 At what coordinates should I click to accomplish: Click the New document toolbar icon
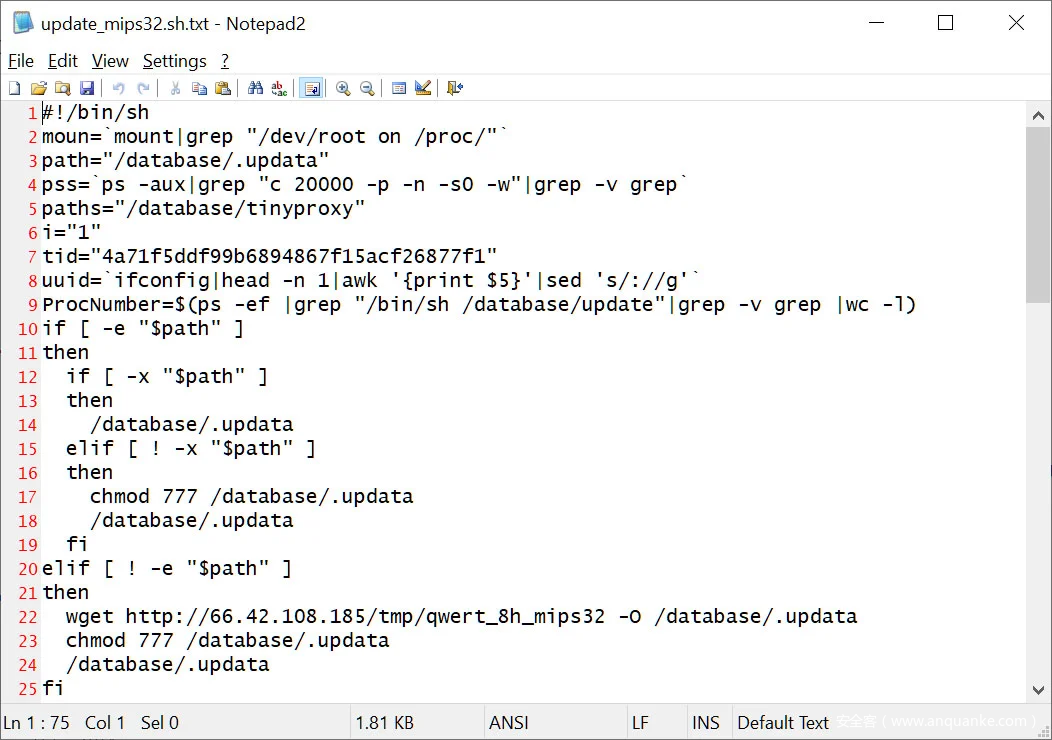[x=15, y=88]
